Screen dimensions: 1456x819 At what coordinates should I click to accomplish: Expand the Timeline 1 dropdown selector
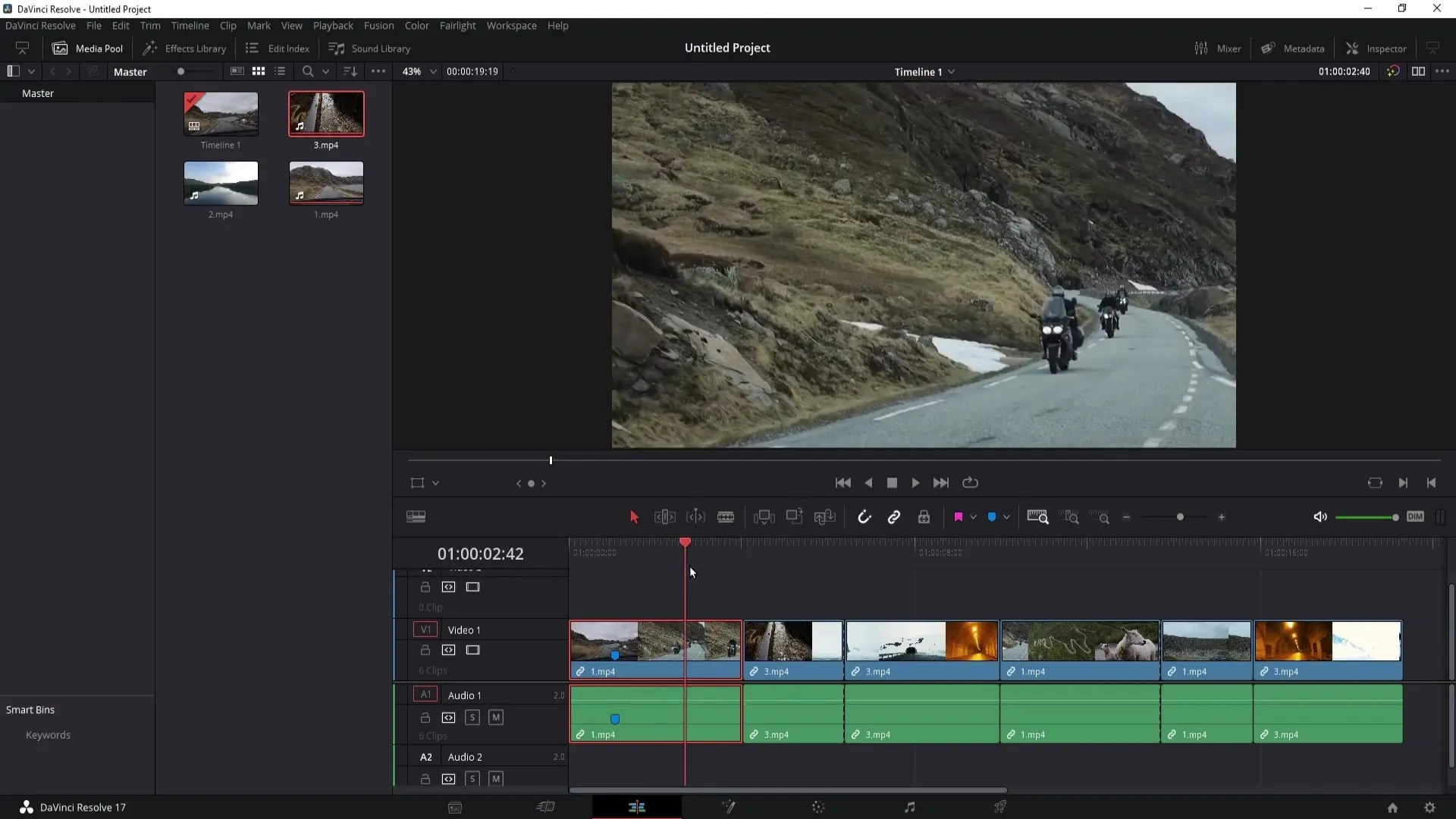(951, 71)
